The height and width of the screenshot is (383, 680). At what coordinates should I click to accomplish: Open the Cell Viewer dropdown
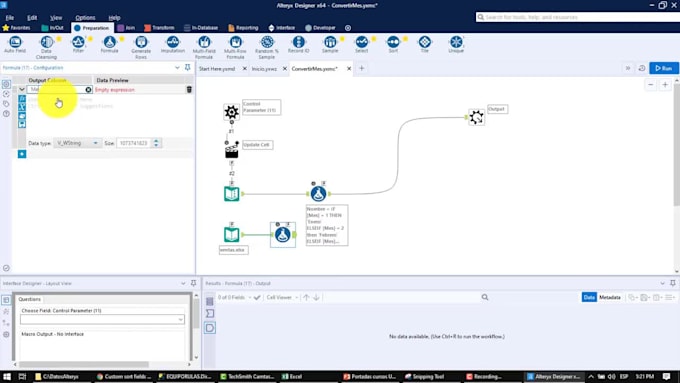pyautogui.click(x=282, y=298)
